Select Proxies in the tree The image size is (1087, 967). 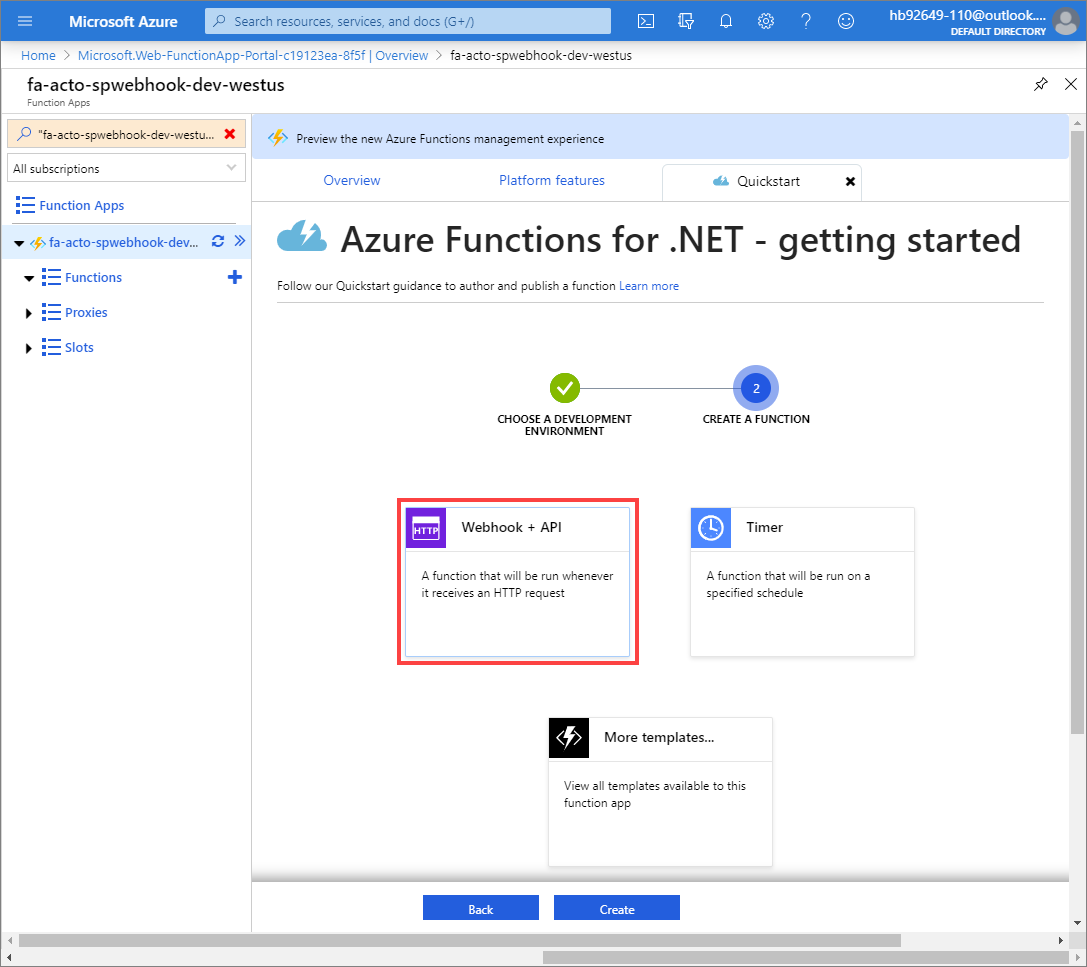(86, 313)
